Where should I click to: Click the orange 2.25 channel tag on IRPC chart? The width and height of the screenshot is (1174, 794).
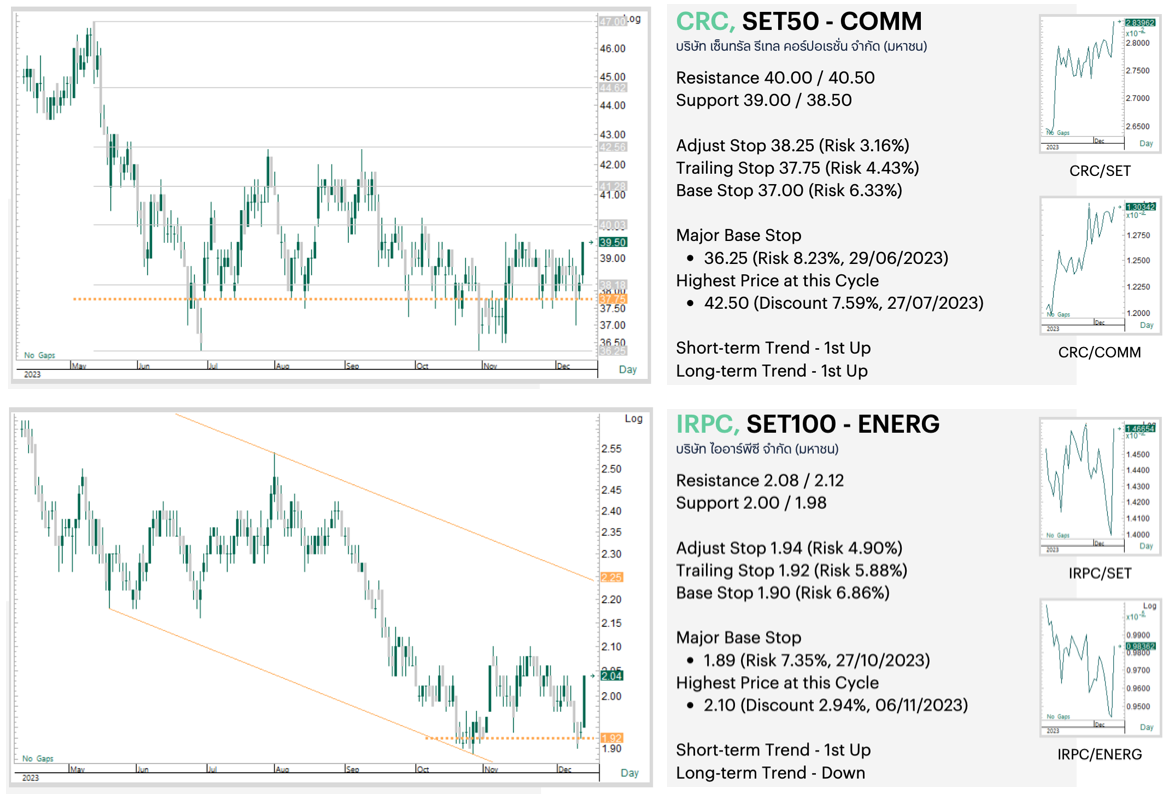coord(612,578)
